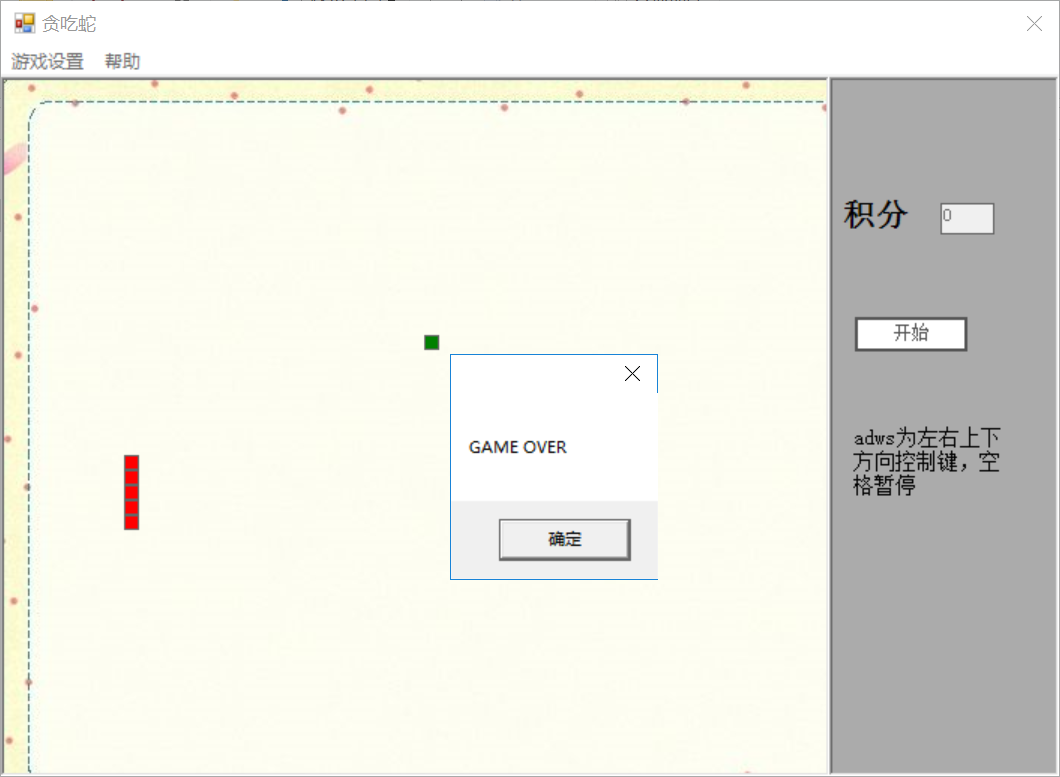Click the adws control instructions text

[x=927, y=462]
